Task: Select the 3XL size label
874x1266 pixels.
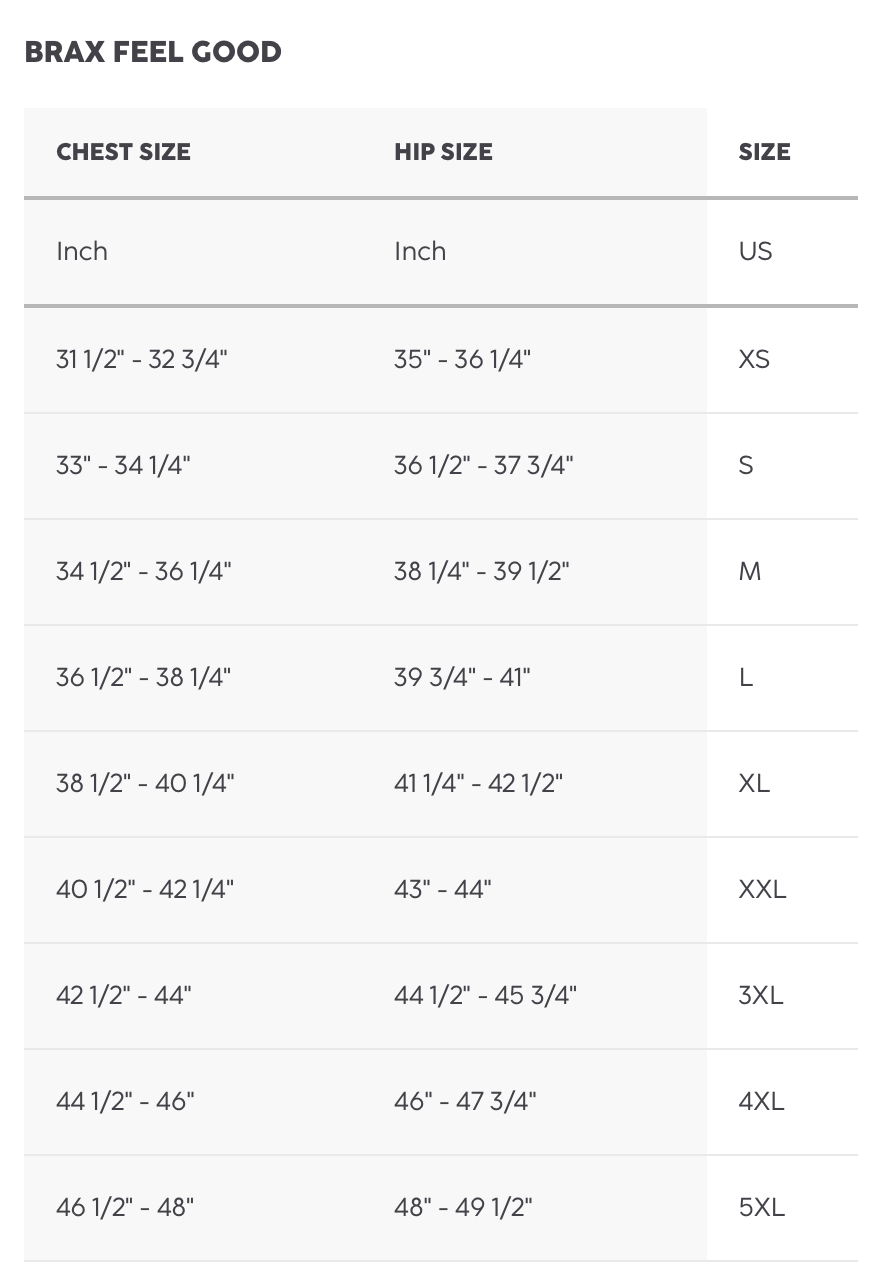Action: tap(761, 995)
